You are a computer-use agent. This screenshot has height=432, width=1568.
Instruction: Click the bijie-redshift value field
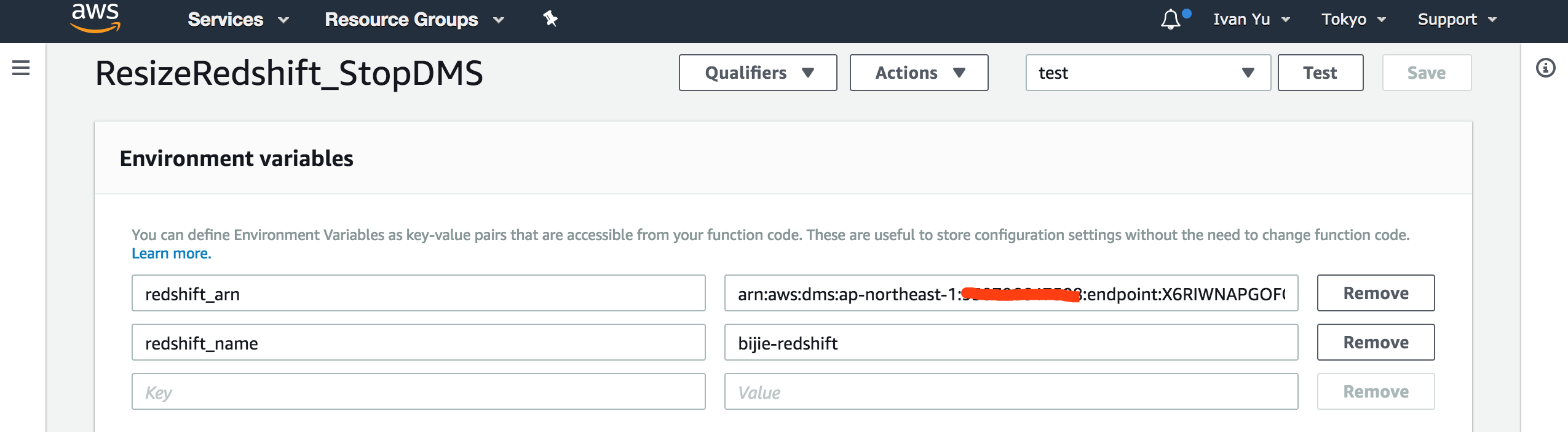[1011, 342]
